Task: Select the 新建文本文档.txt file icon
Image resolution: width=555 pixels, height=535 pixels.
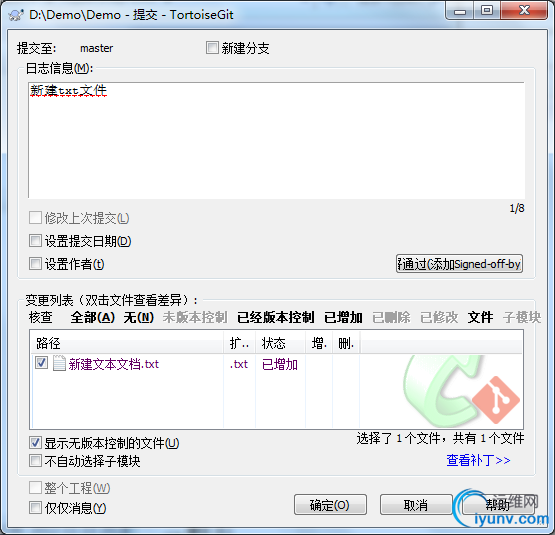Action: 59,363
